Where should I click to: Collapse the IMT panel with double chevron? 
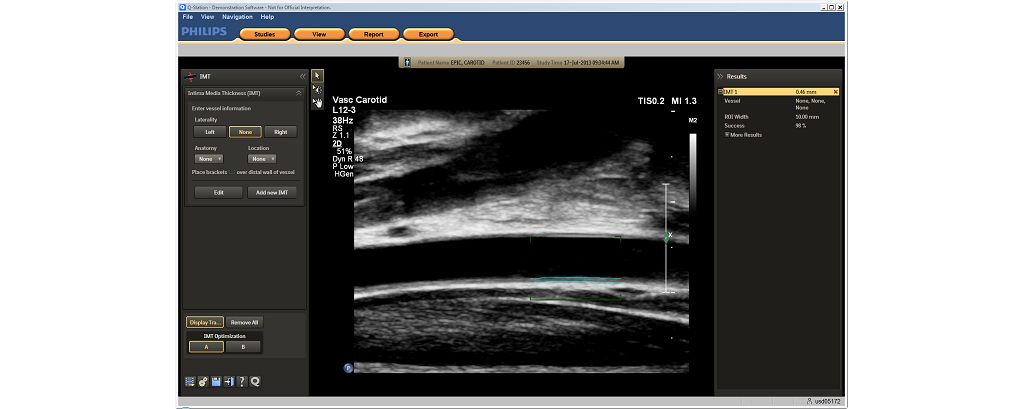click(302, 76)
